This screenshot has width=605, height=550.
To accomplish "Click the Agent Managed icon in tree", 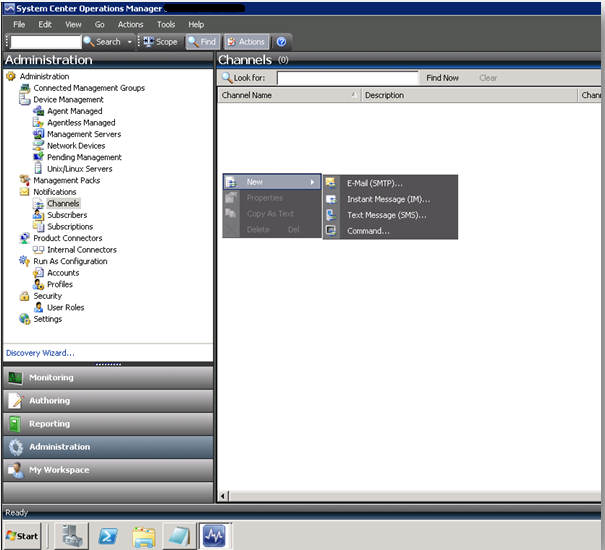I will [x=38, y=111].
